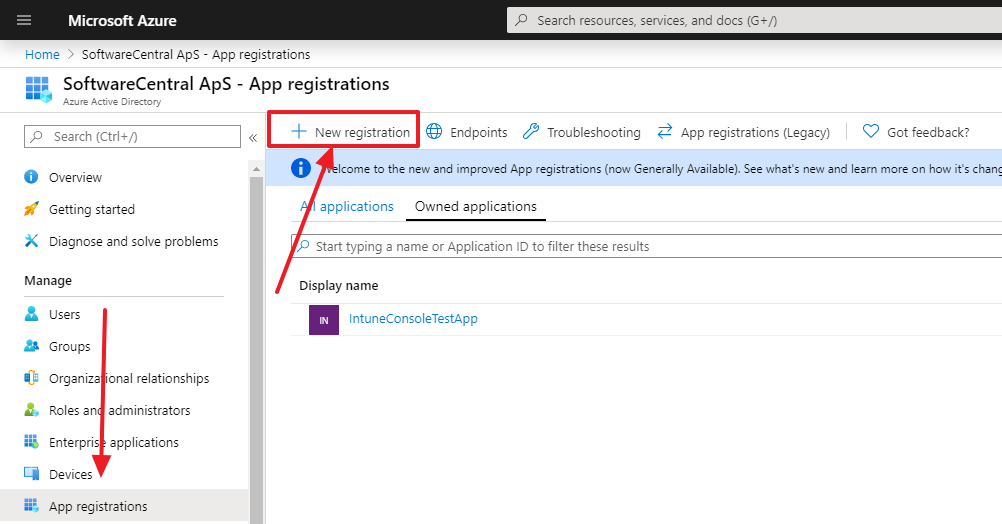
Task: Open the hamburger portal menu
Action: point(25,20)
